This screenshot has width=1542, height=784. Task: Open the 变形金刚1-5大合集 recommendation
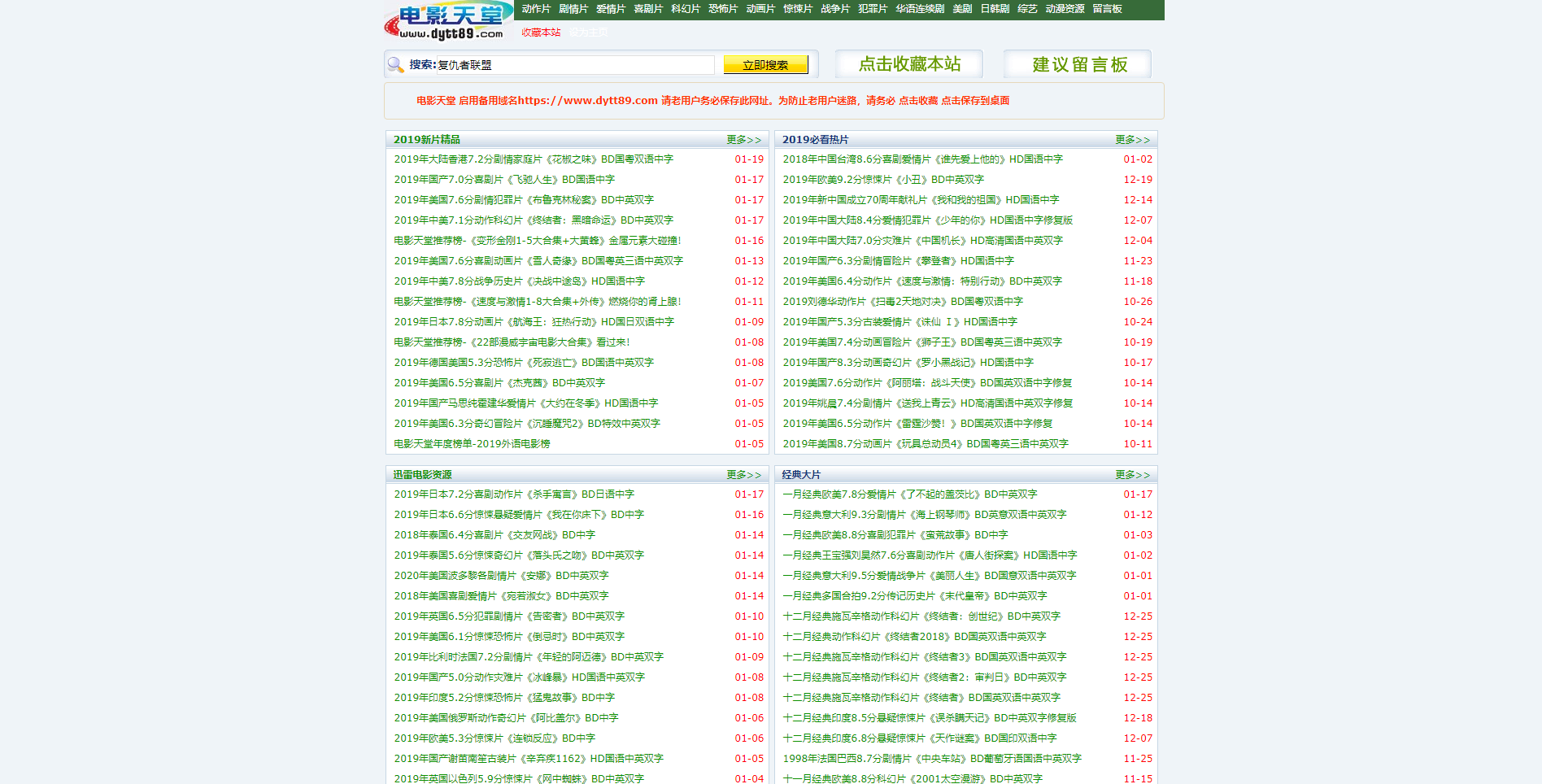tap(538, 241)
